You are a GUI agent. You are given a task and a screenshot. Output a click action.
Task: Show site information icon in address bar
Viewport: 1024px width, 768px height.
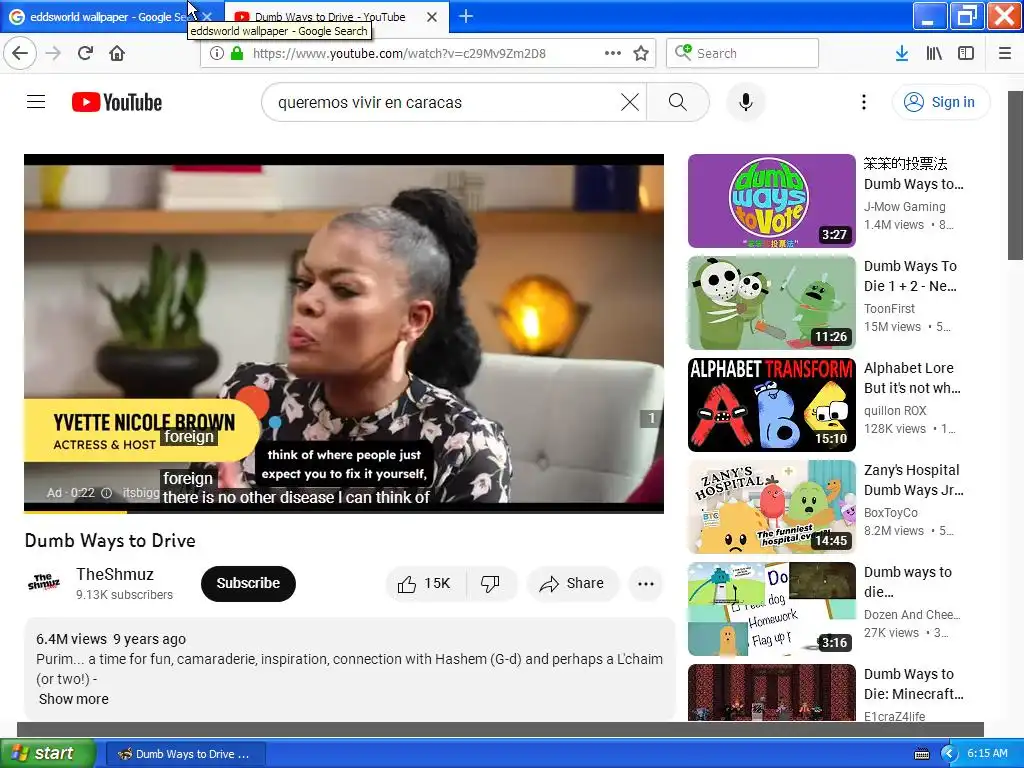point(216,53)
